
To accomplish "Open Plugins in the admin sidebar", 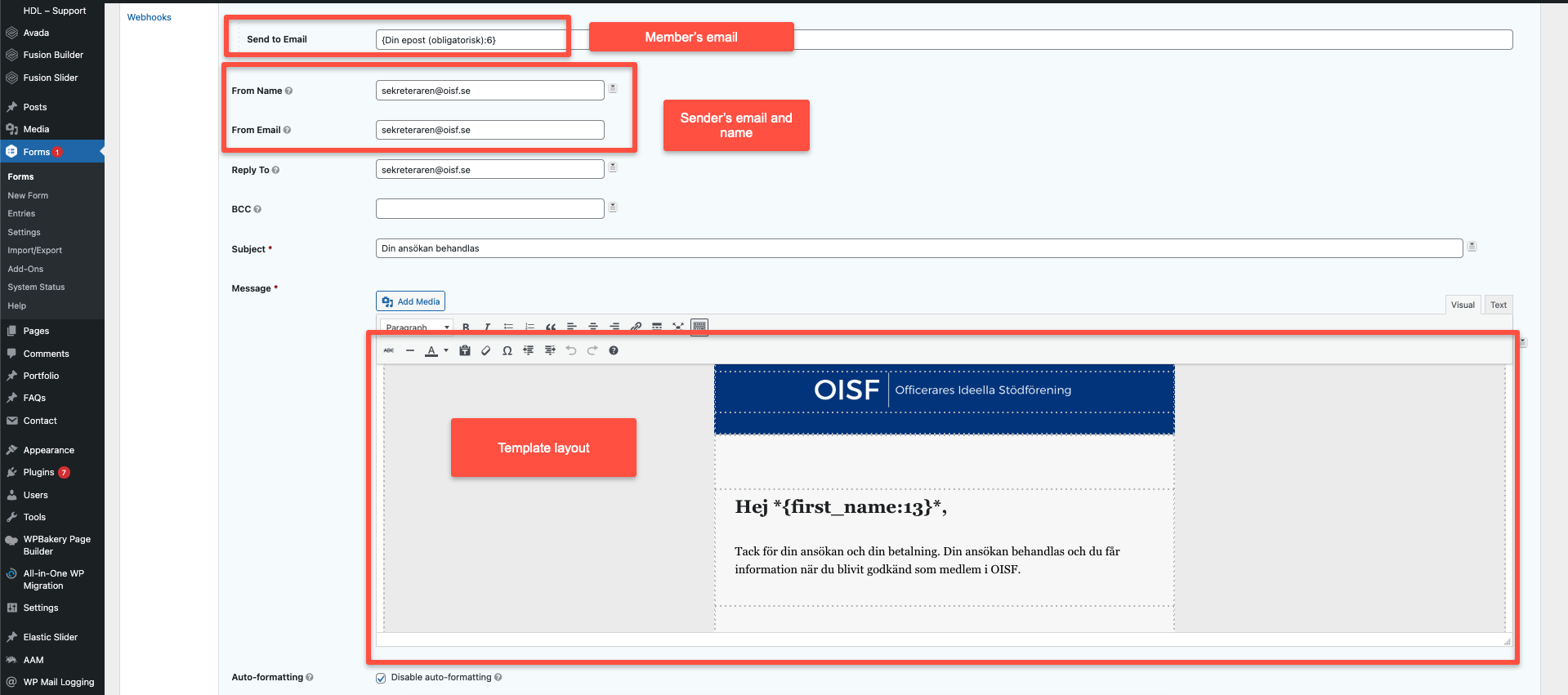I will pos(38,472).
